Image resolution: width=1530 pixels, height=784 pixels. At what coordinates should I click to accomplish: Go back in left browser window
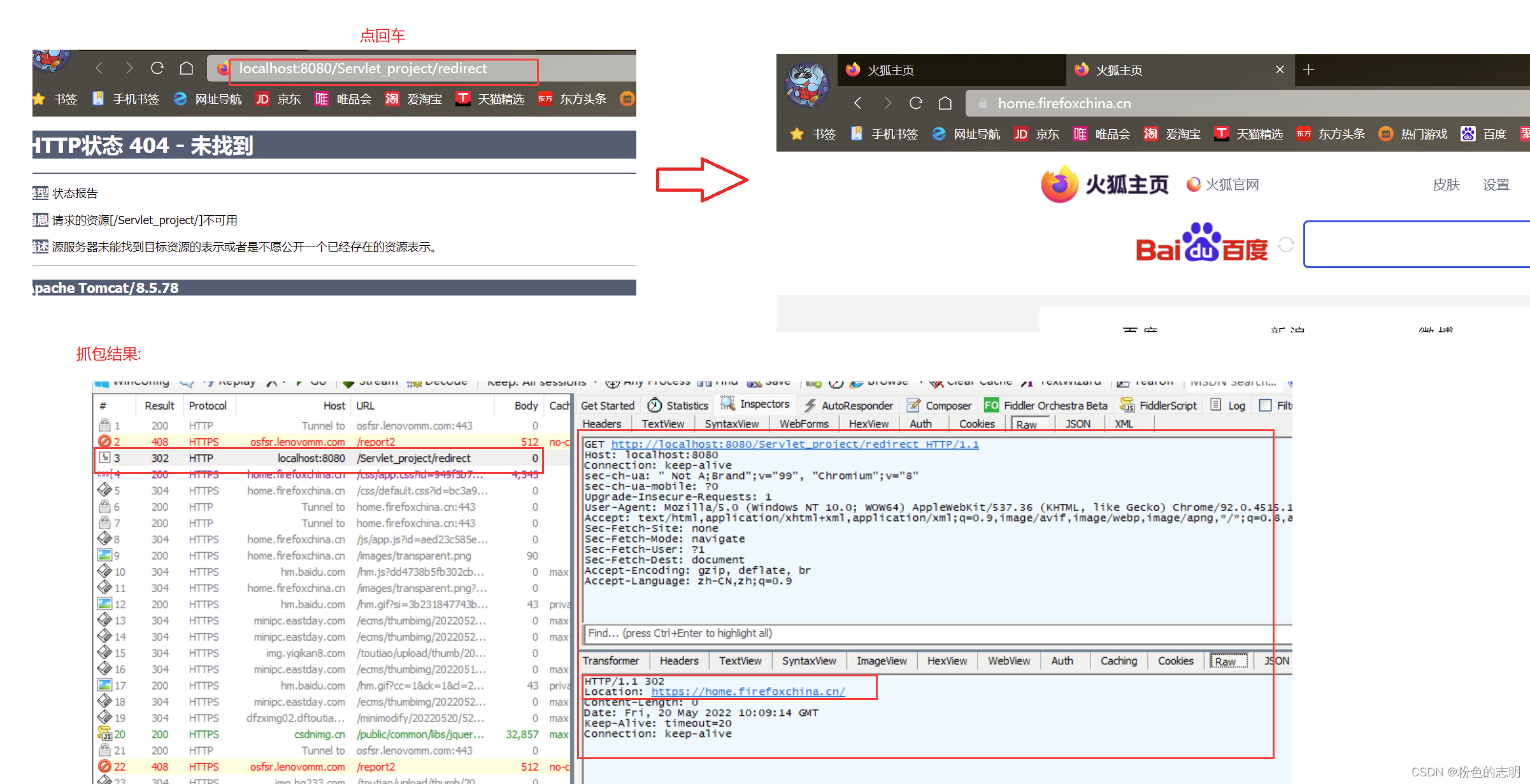pyautogui.click(x=99, y=68)
